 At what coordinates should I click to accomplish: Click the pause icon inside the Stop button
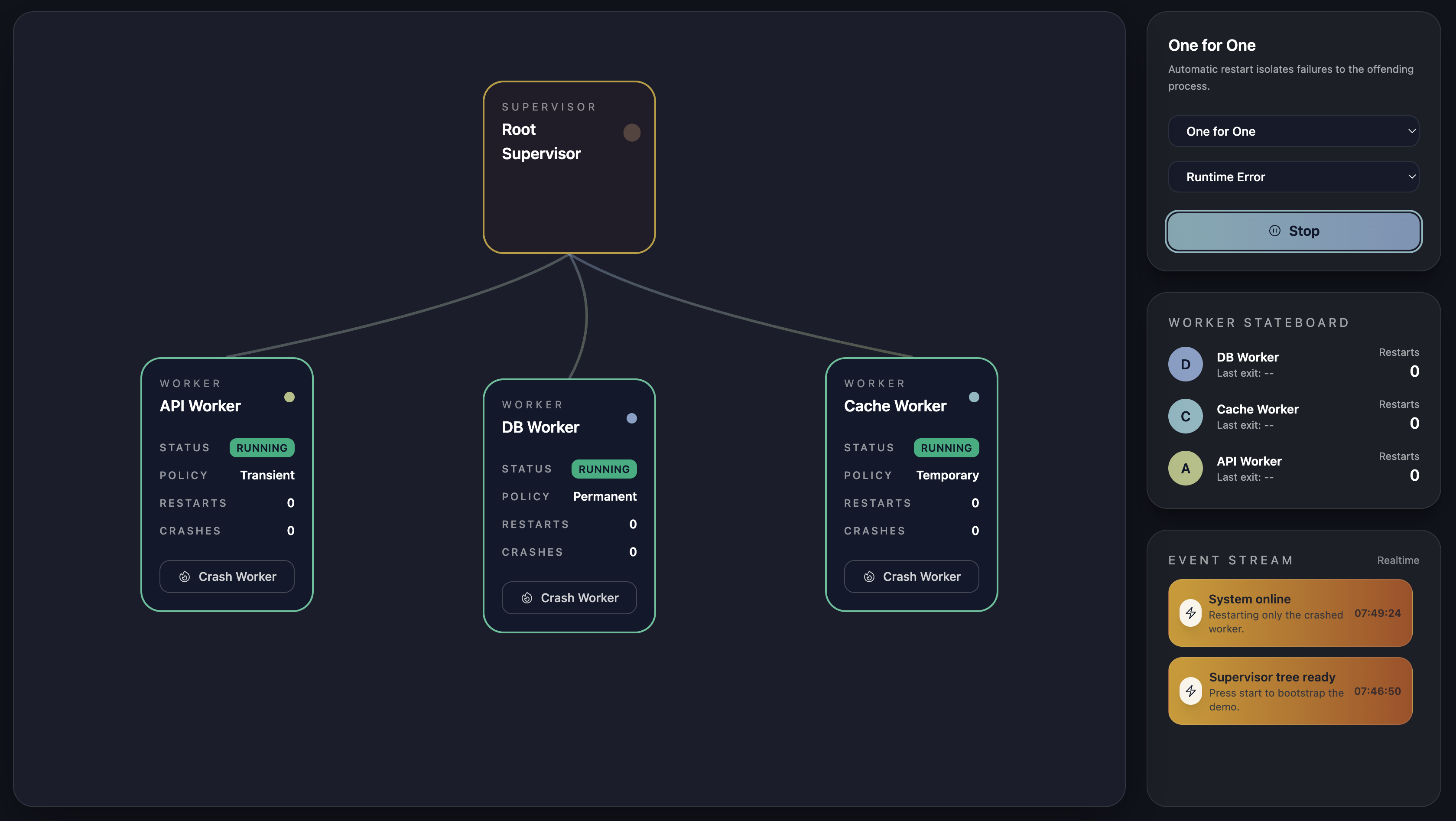click(1274, 231)
